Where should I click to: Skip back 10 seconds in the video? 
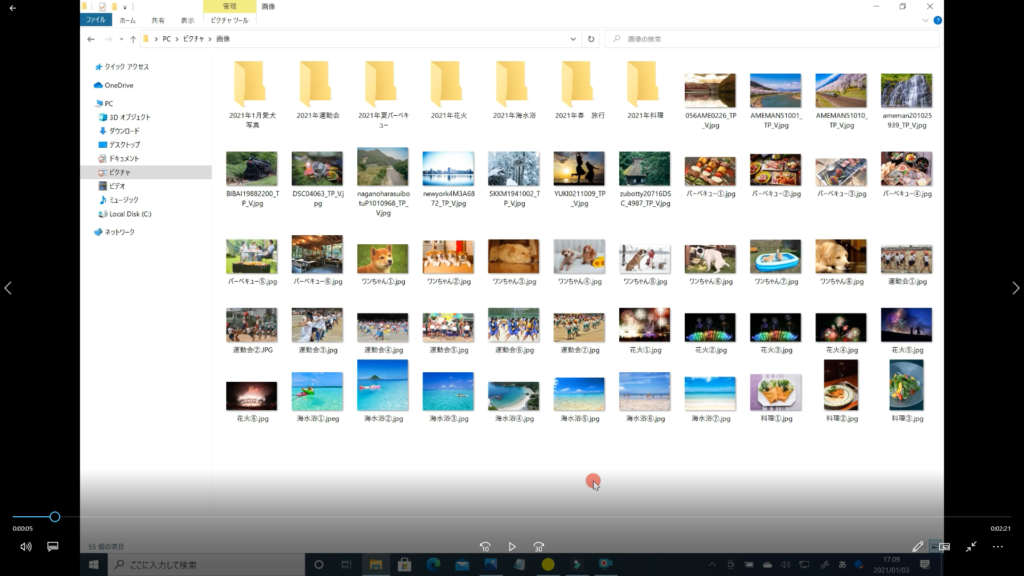[x=485, y=547]
